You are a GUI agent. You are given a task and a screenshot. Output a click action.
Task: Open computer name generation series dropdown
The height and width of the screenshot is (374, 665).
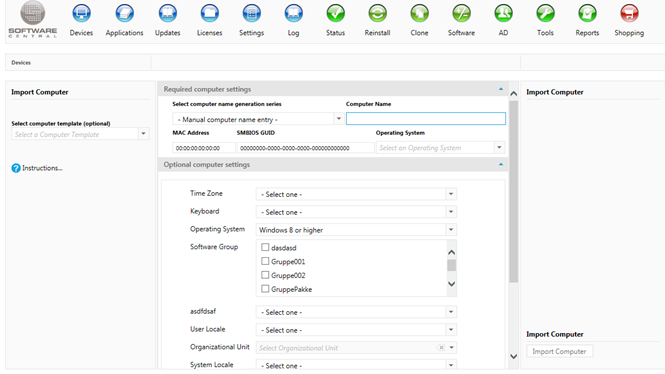coord(338,119)
